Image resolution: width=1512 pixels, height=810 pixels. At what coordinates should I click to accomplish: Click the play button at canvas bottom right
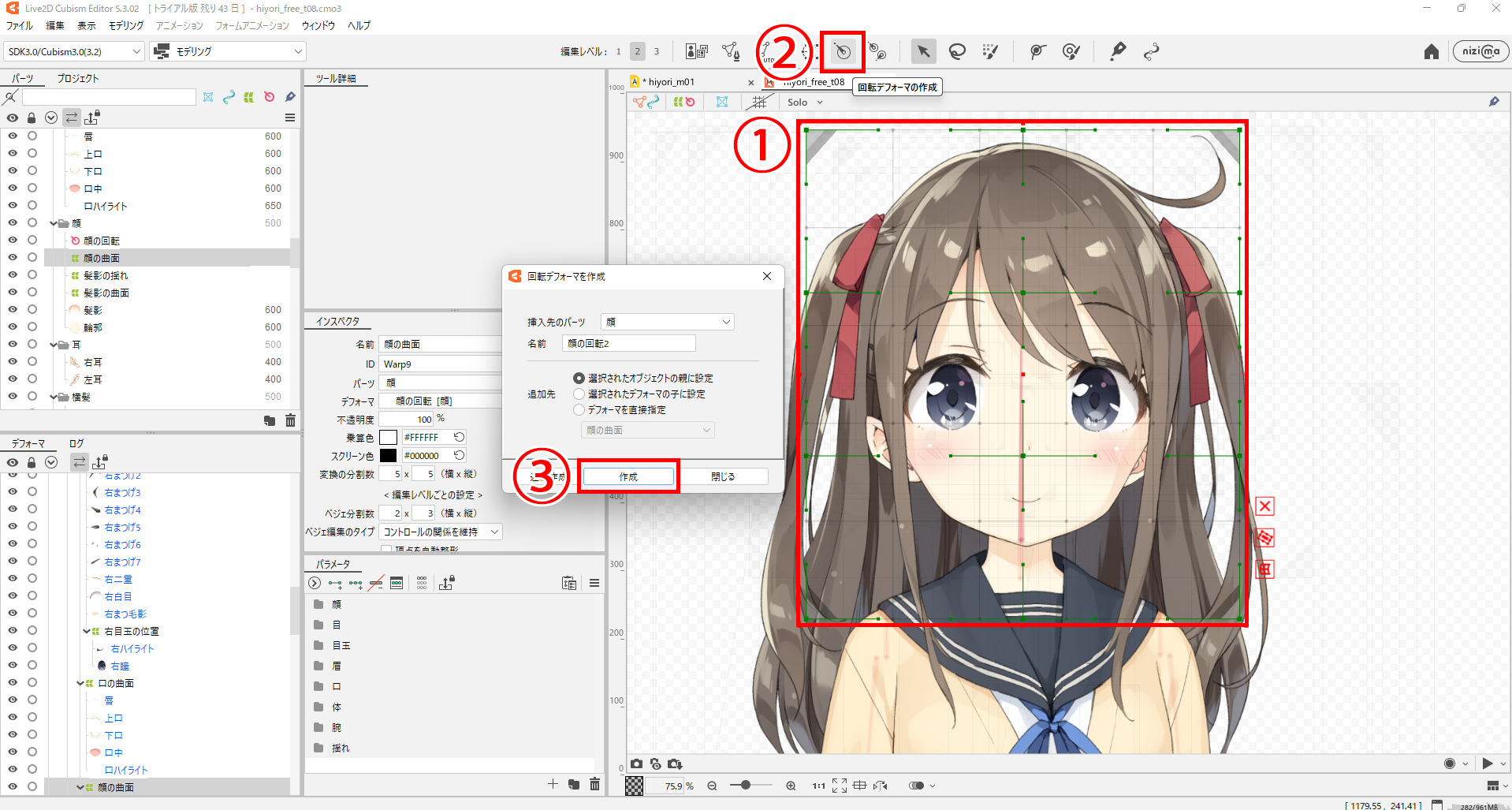(x=1487, y=763)
